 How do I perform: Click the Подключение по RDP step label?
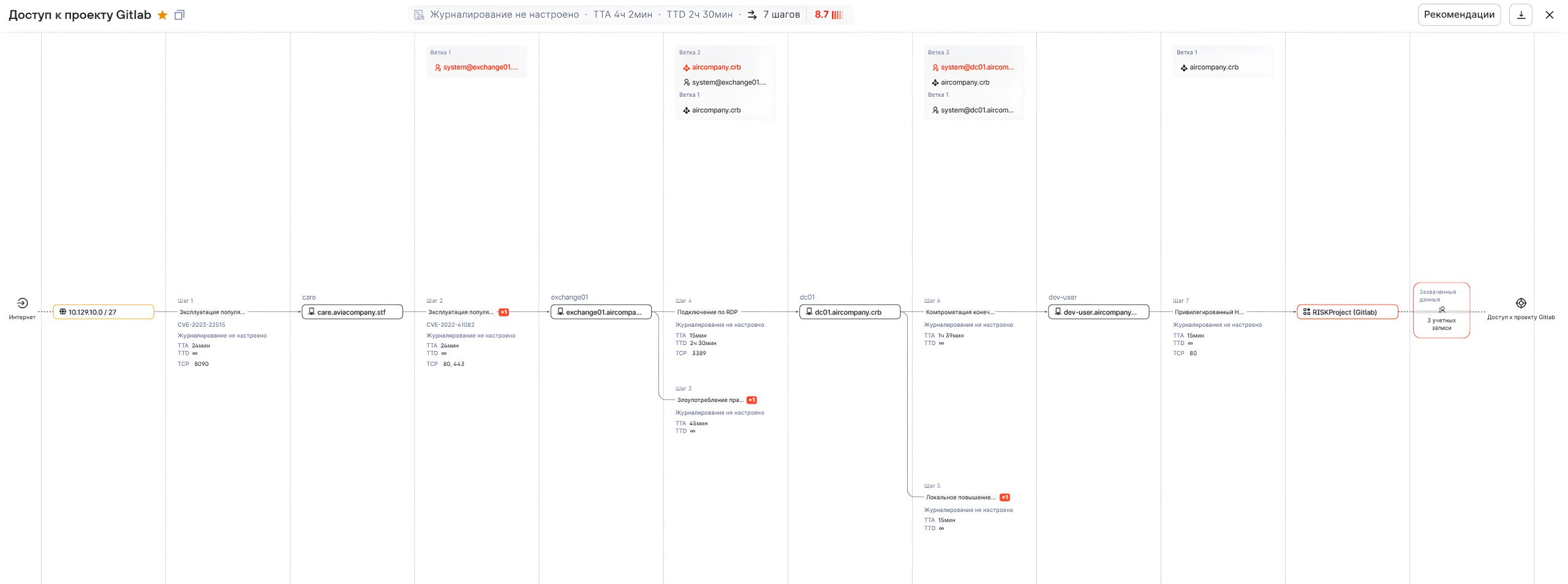pos(707,313)
